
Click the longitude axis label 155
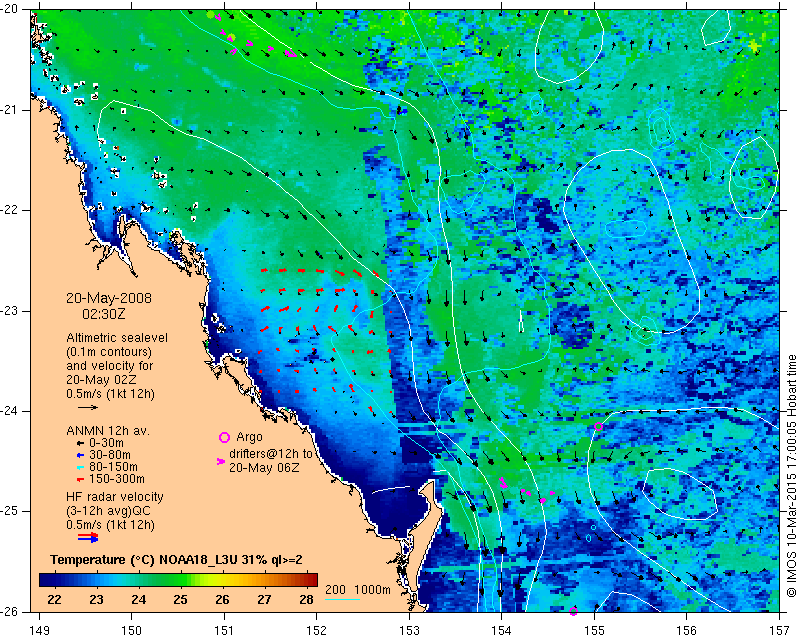tap(594, 631)
